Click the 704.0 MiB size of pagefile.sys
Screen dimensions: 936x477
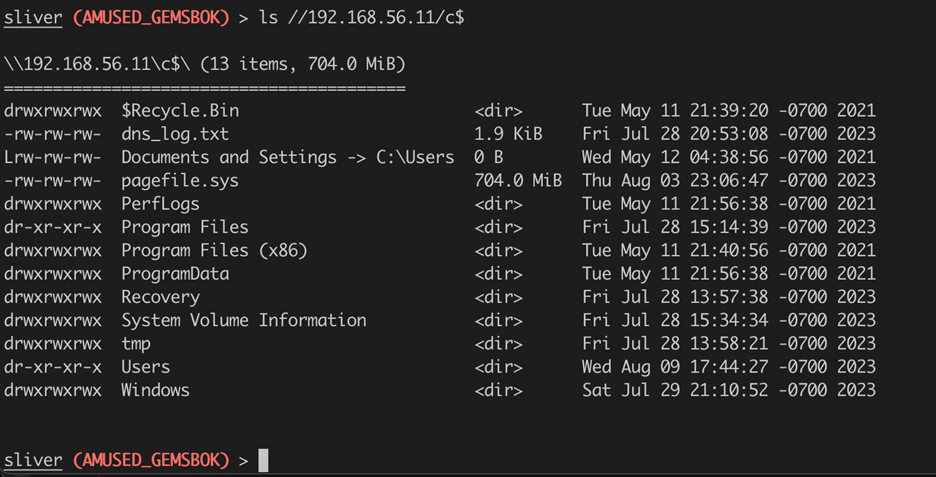click(x=518, y=180)
